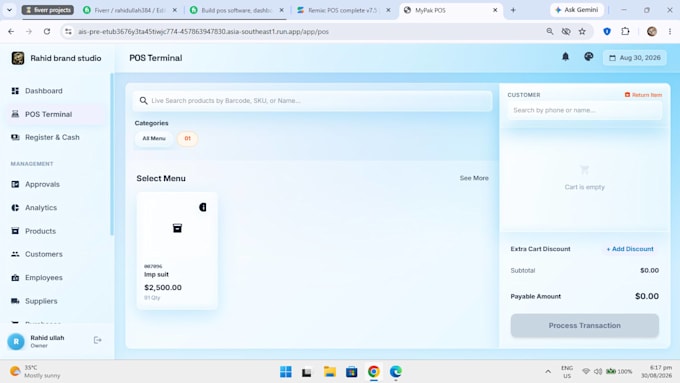Click the Products box icon
The image size is (680, 383).
[x=15, y=231]
